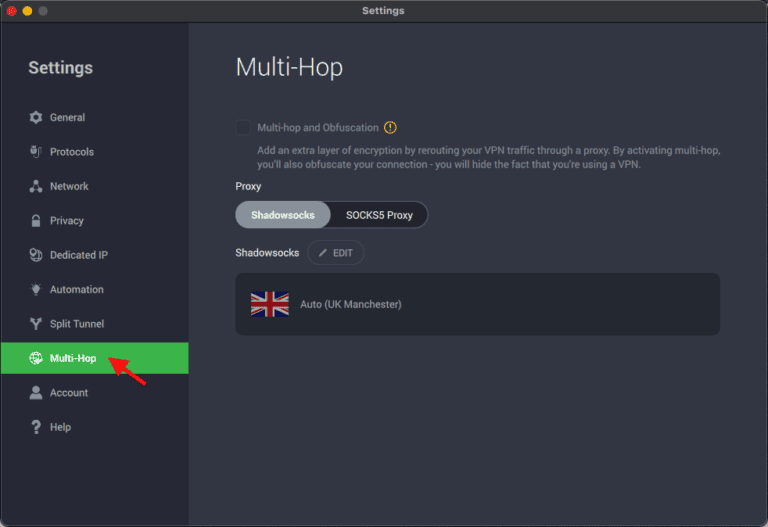Click the UK flag icon

(270, 304)
